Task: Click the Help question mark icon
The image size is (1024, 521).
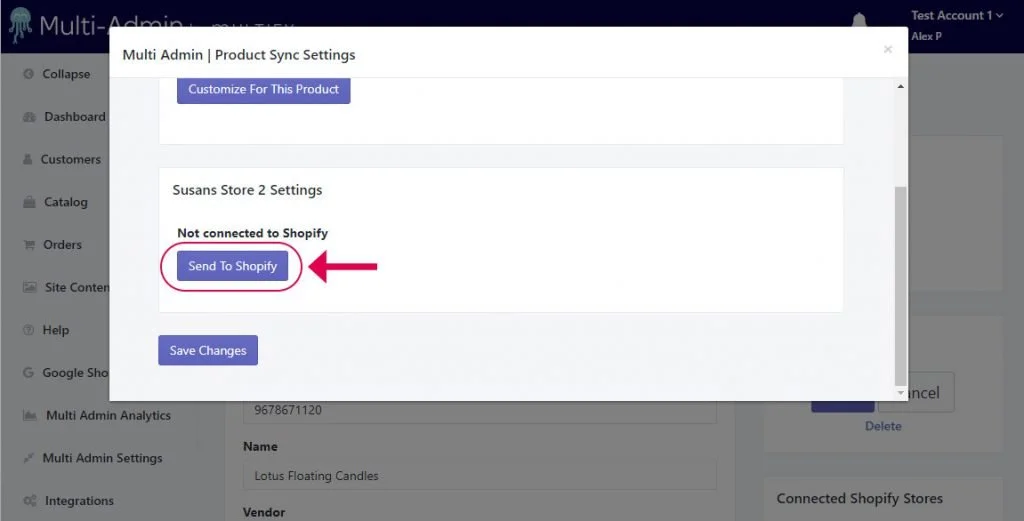Action: 28,330
